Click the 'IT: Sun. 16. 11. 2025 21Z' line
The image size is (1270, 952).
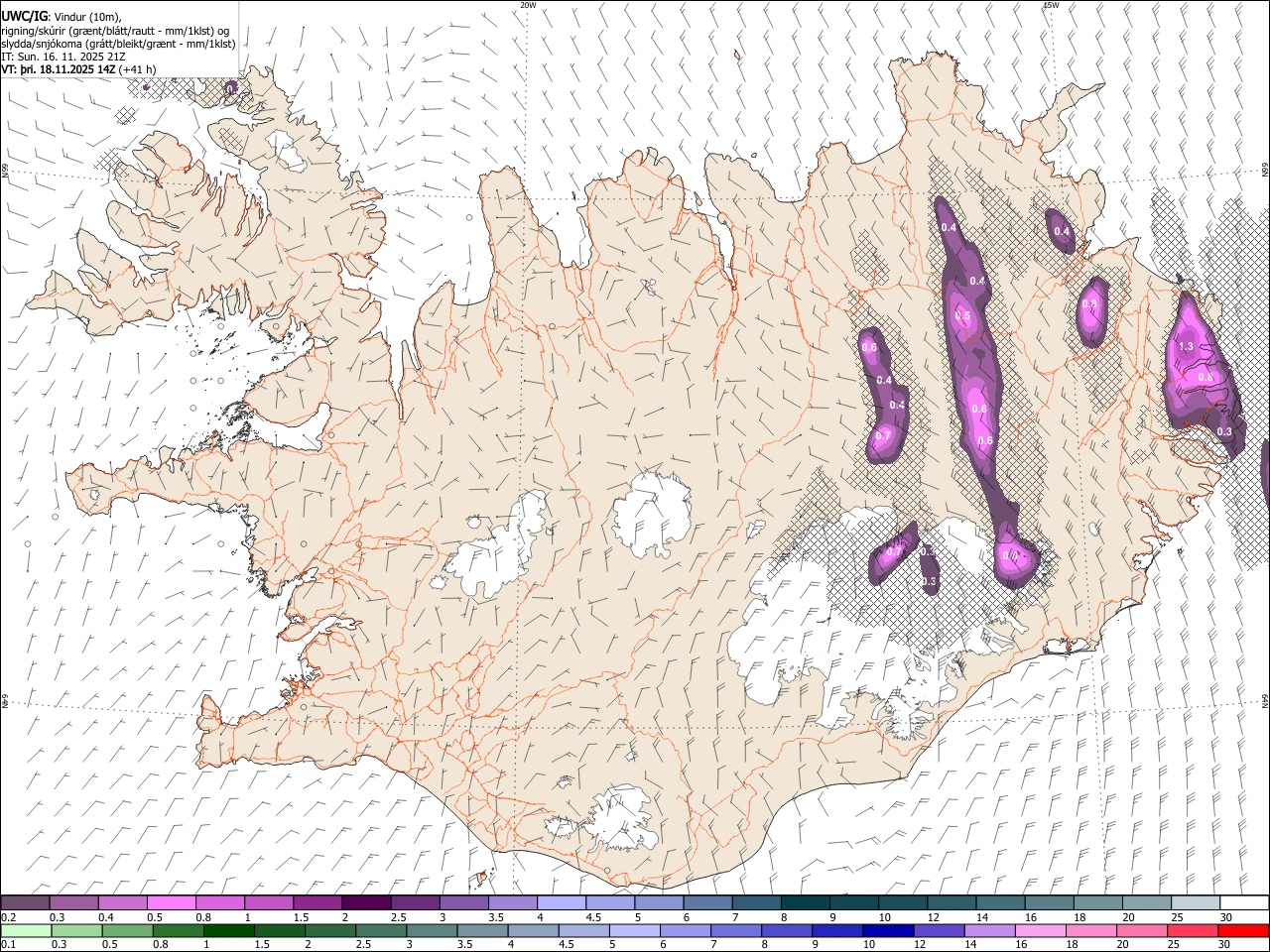63,57
